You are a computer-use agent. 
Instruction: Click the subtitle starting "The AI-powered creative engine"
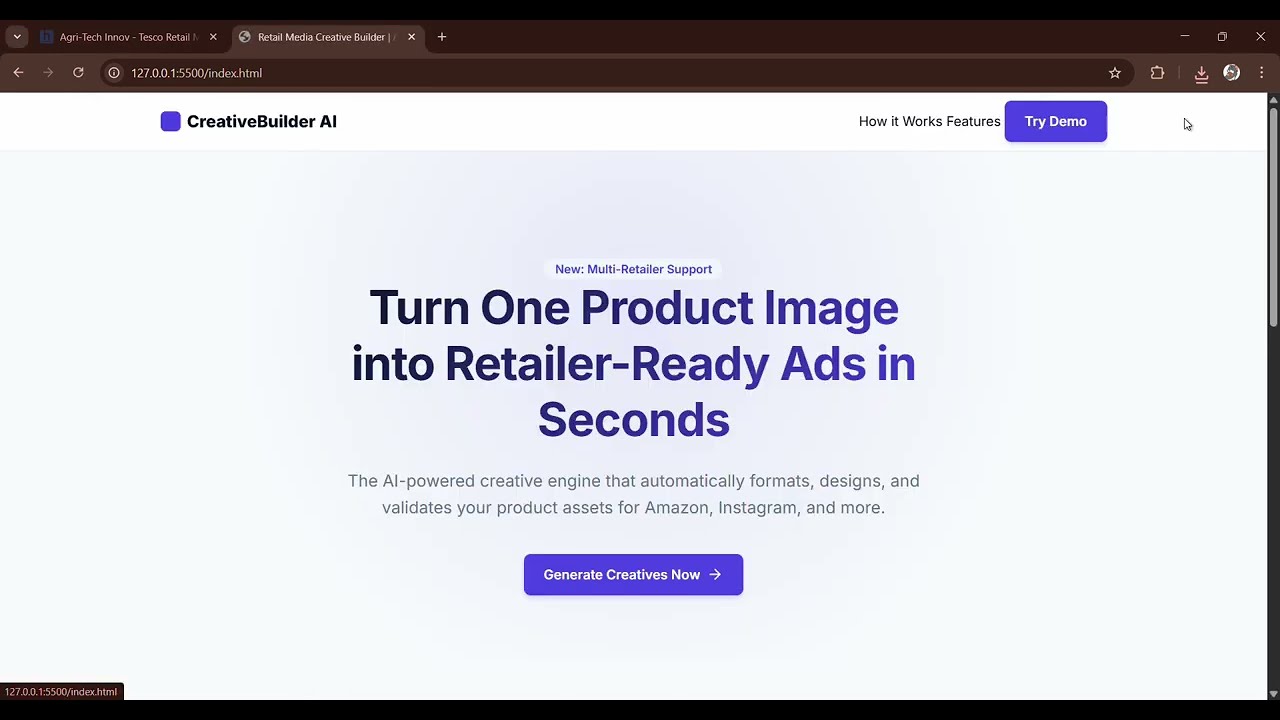coord(634,494)
